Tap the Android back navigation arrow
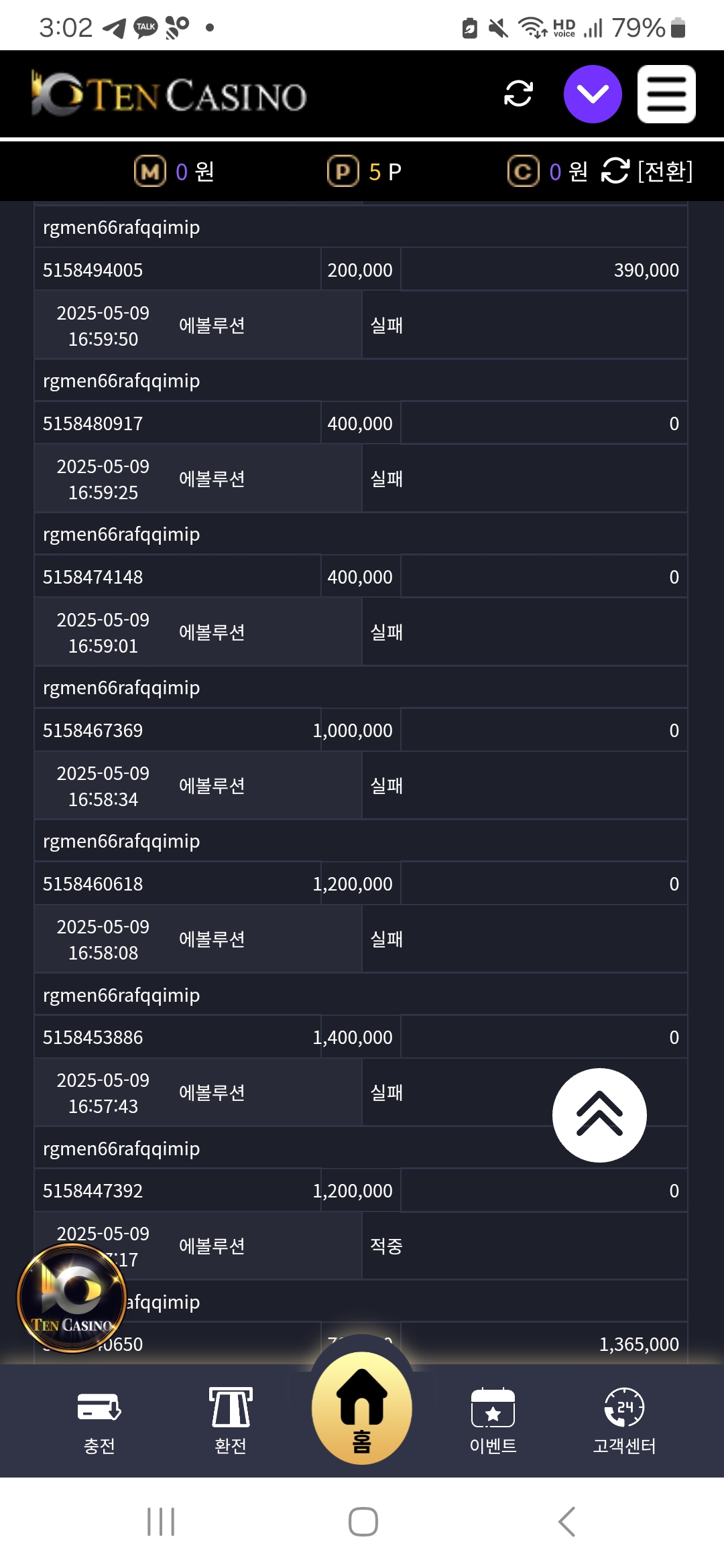The width and height of the screenshot is (724, 1568). [x=567, y=1522]
